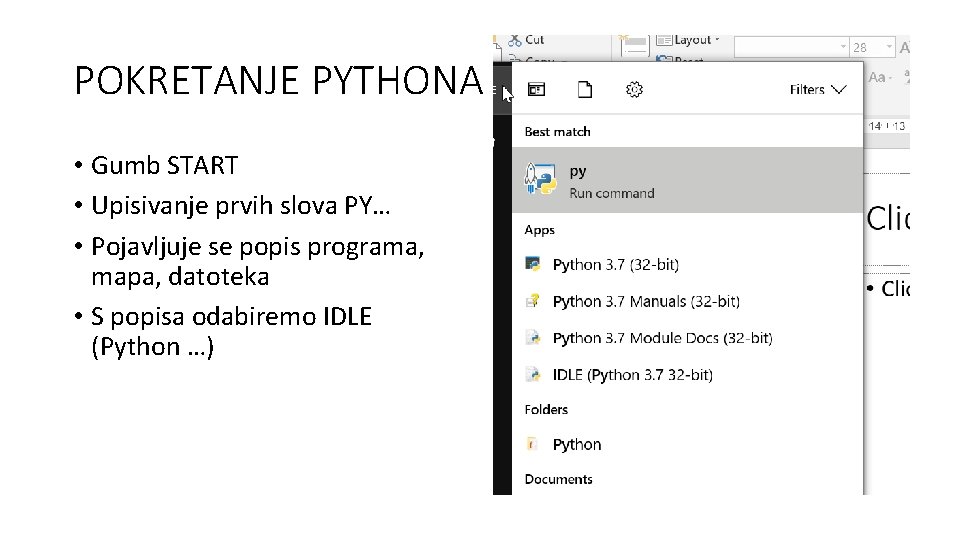Click the Best match header
This screenshot has width=960, height=540.
coord(557,132)
